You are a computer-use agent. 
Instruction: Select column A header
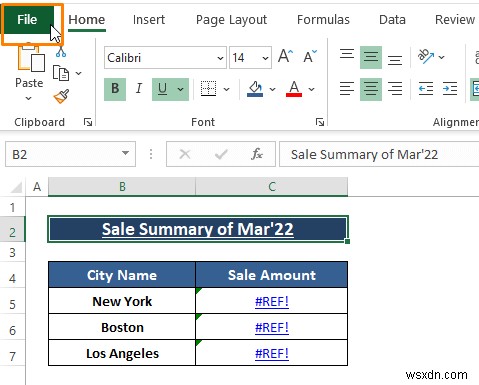37,187
